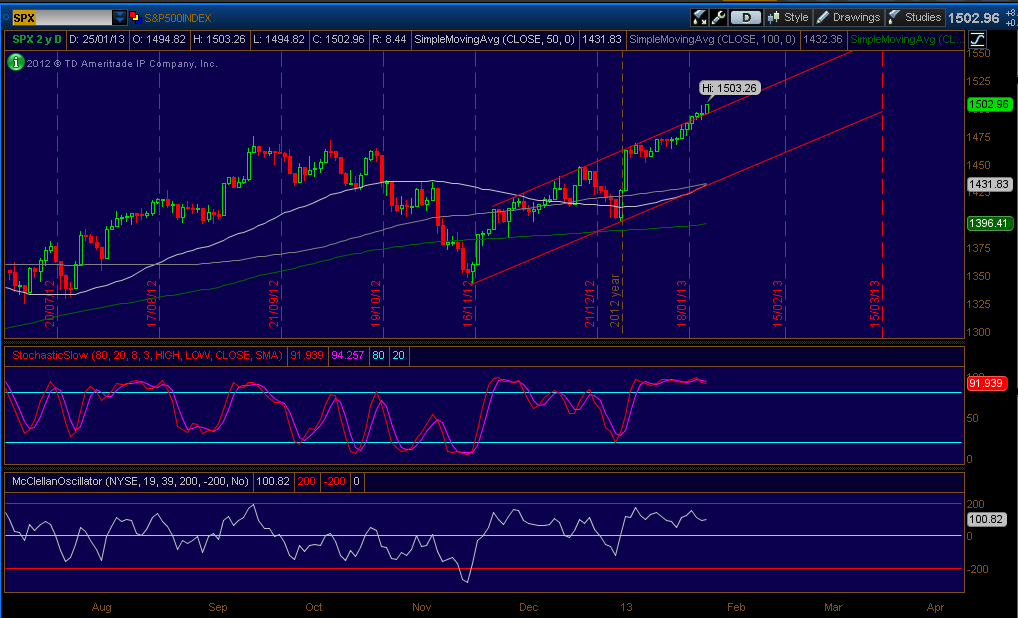Click SimpleMovingAvg (CLOSE, 50, 0) study label
Screen dimensions: 1018x618
tap(494, 39)
